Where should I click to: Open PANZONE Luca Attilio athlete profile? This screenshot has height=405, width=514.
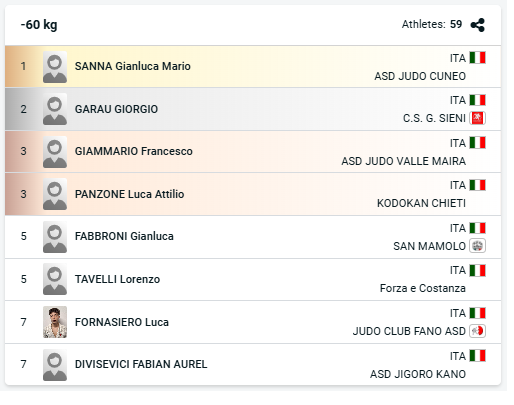(129, 194)
